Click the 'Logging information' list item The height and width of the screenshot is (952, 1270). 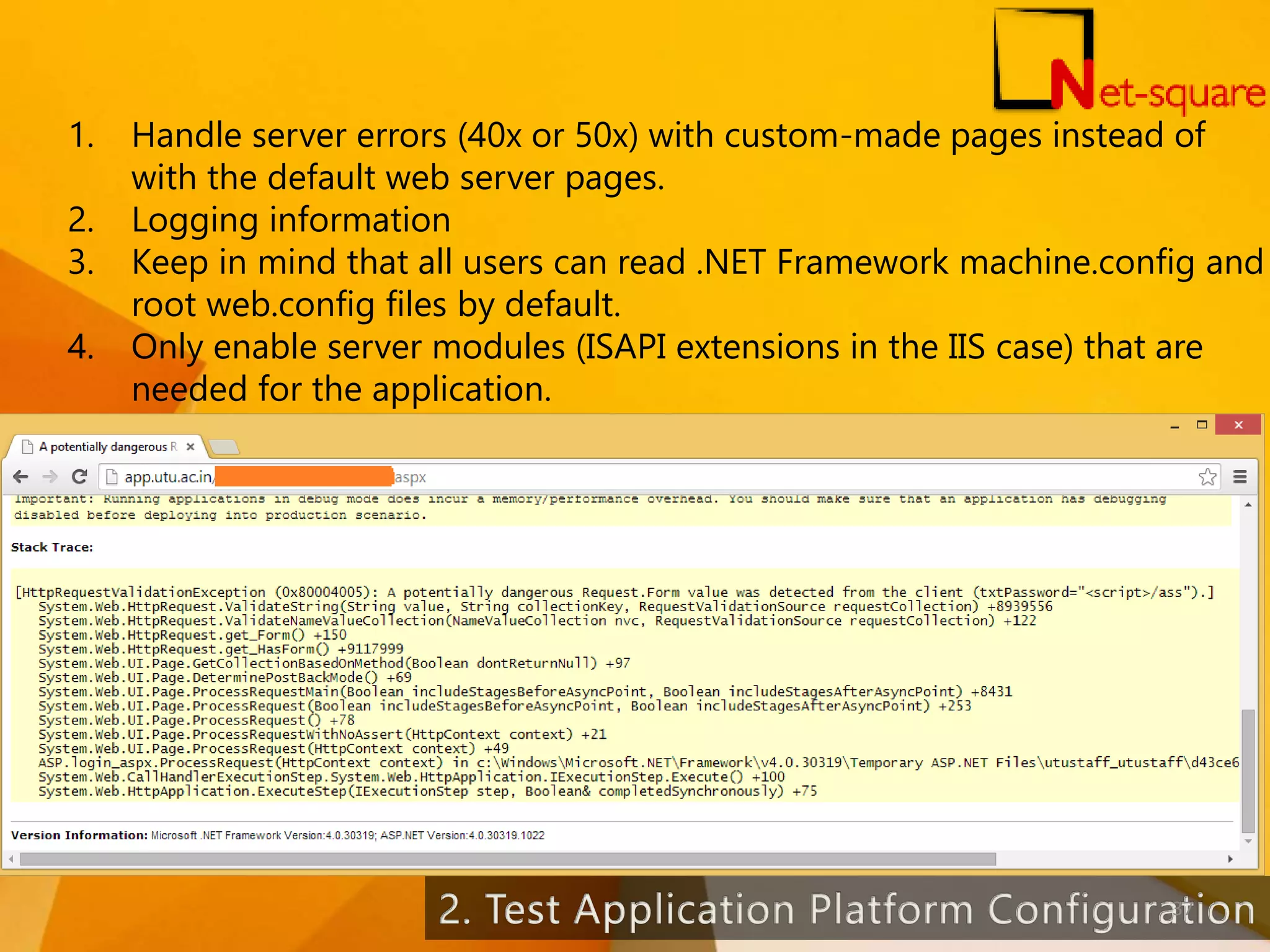coord(291,220)
